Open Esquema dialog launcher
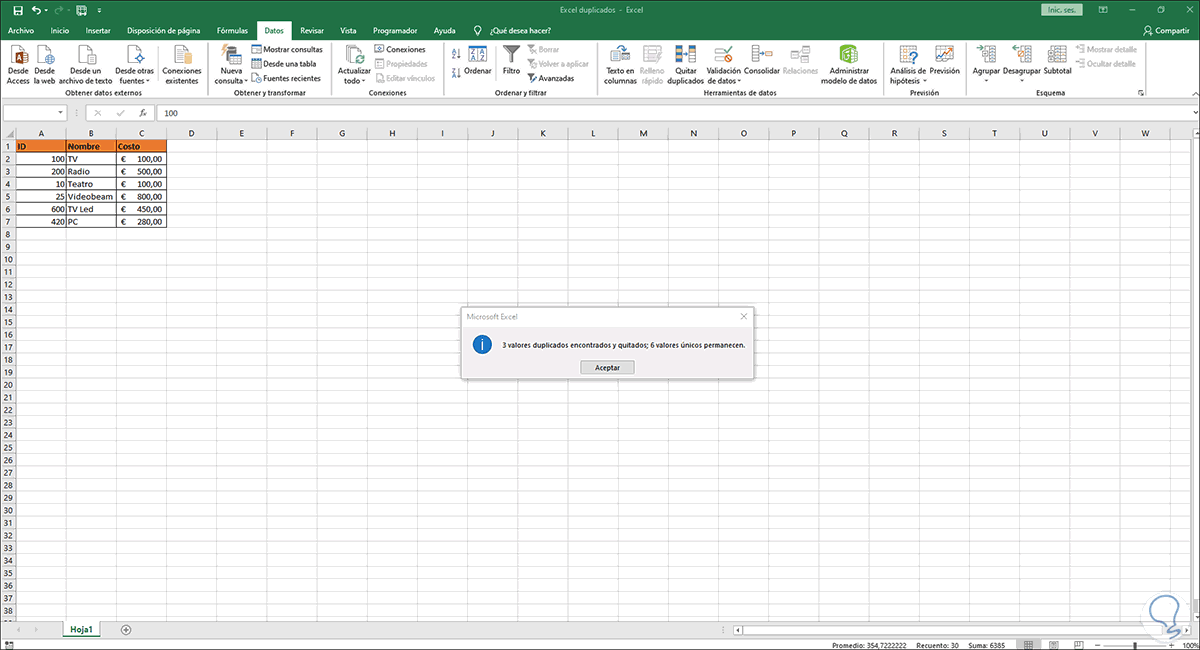Viewport: 1200px width, 650px height. (1140, 93)
